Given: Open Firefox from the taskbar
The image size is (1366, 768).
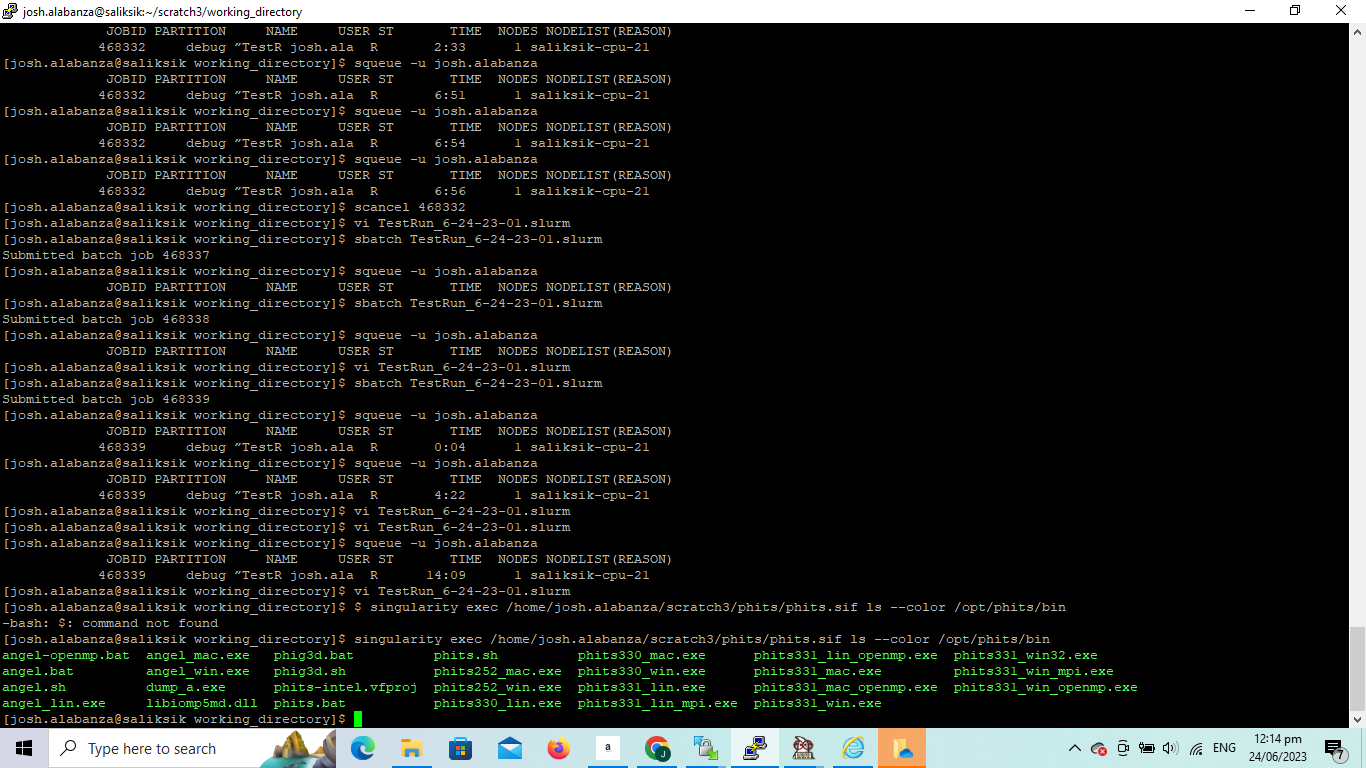Looking at the screenshot, I should tap(558, 748).
